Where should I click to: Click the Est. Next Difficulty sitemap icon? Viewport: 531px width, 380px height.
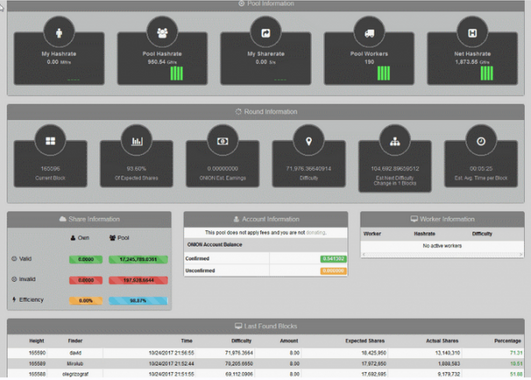pos(395,141)
